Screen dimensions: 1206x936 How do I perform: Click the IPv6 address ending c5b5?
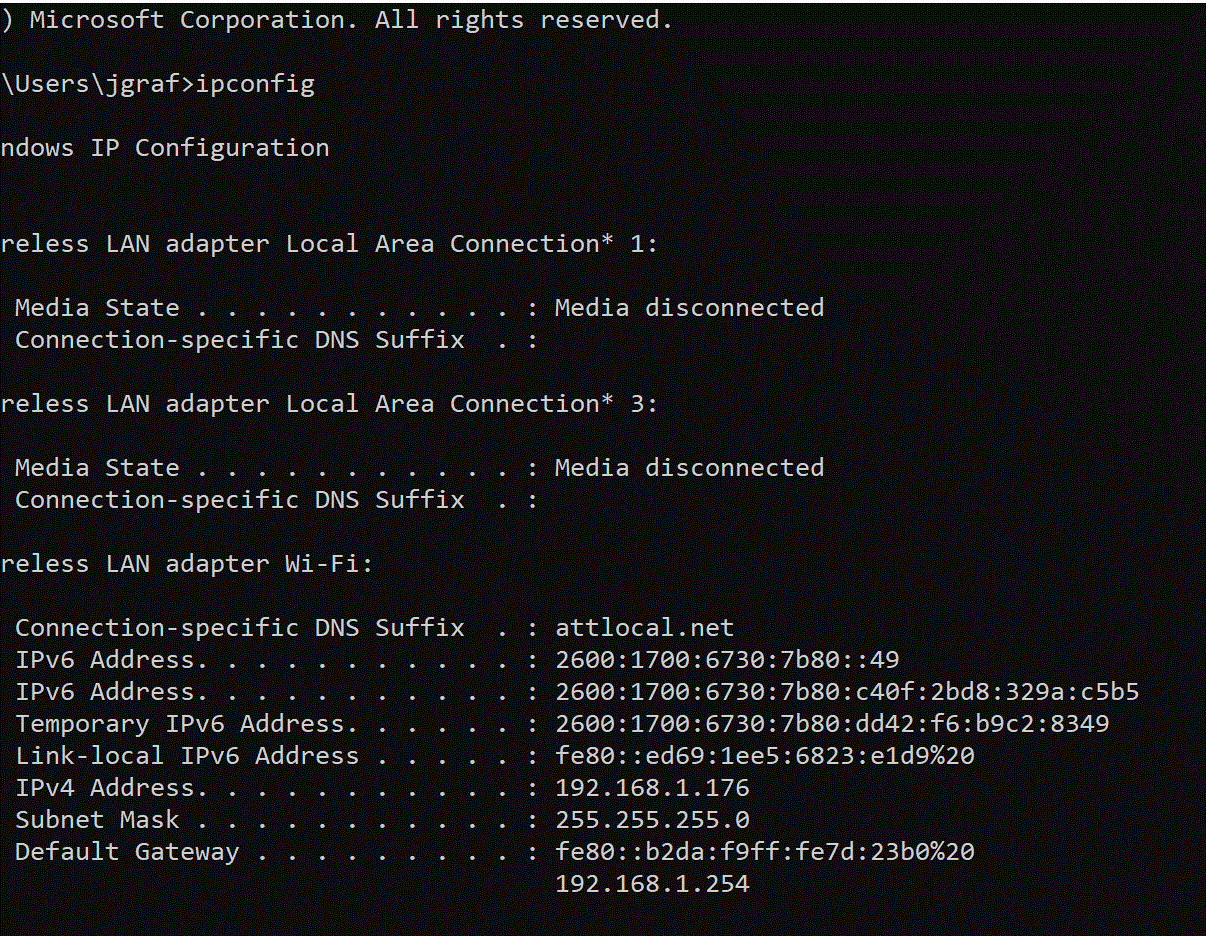click(x=847, y=692)
